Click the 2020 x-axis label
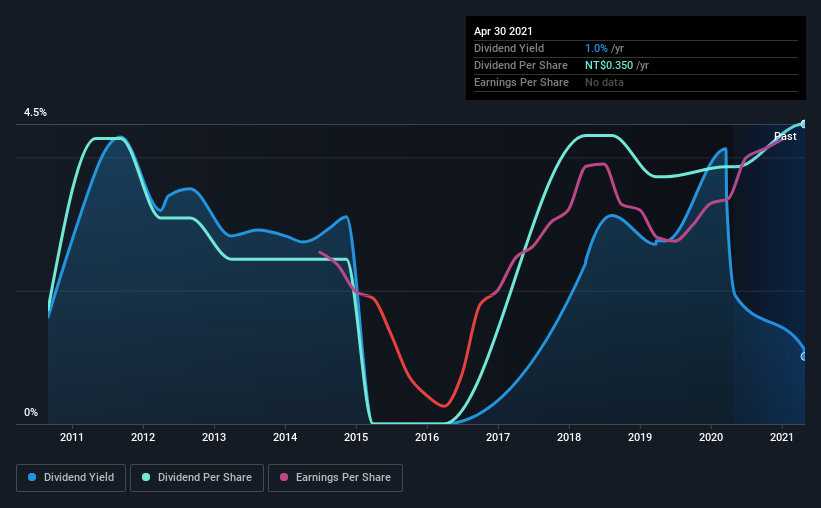 pos(711,437)
